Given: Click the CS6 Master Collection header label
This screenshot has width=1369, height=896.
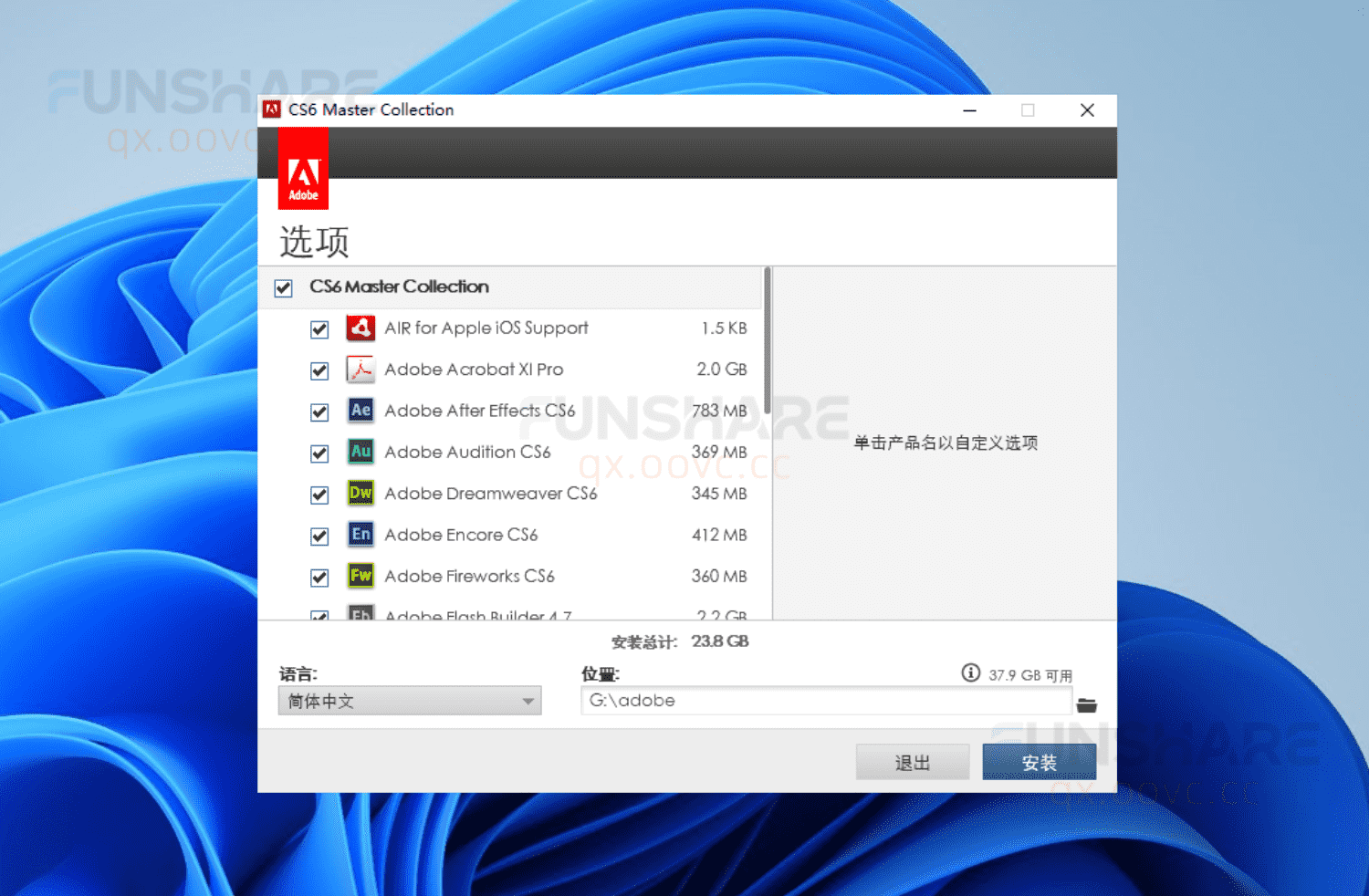Looking at the screenshot, I should pos(399,287).
